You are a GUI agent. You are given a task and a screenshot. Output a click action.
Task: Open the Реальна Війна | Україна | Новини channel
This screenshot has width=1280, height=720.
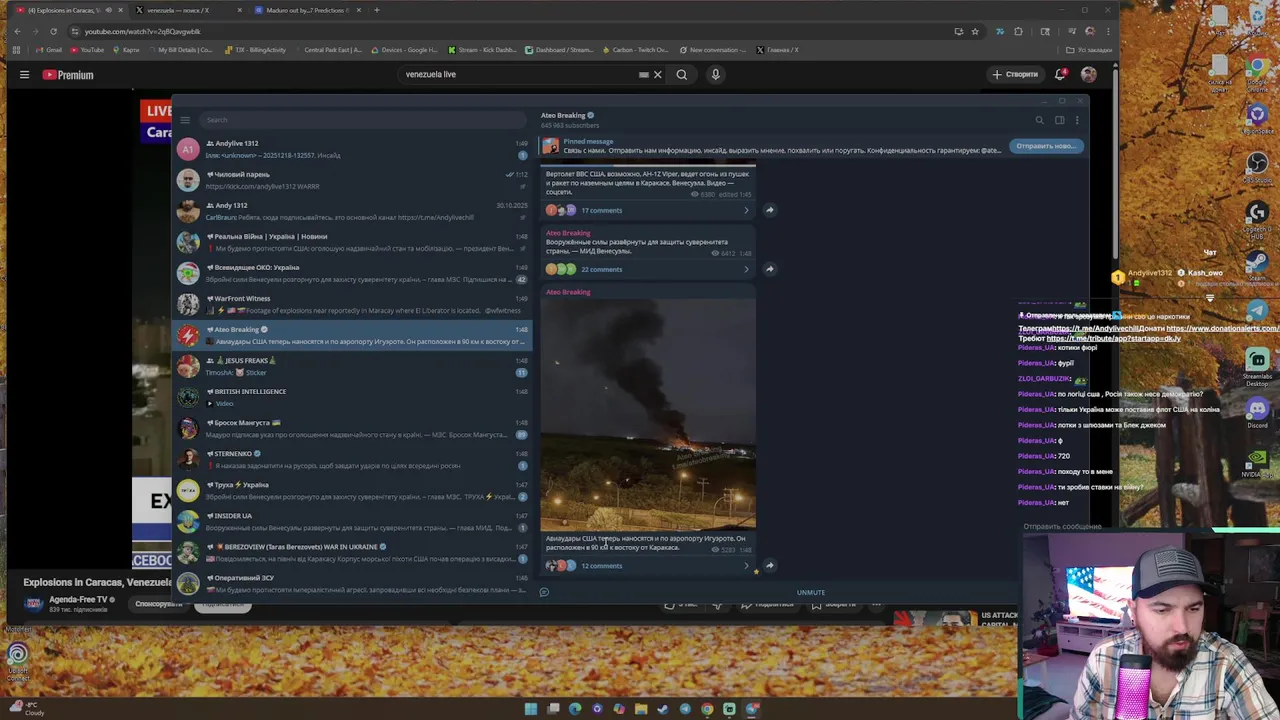352,242
